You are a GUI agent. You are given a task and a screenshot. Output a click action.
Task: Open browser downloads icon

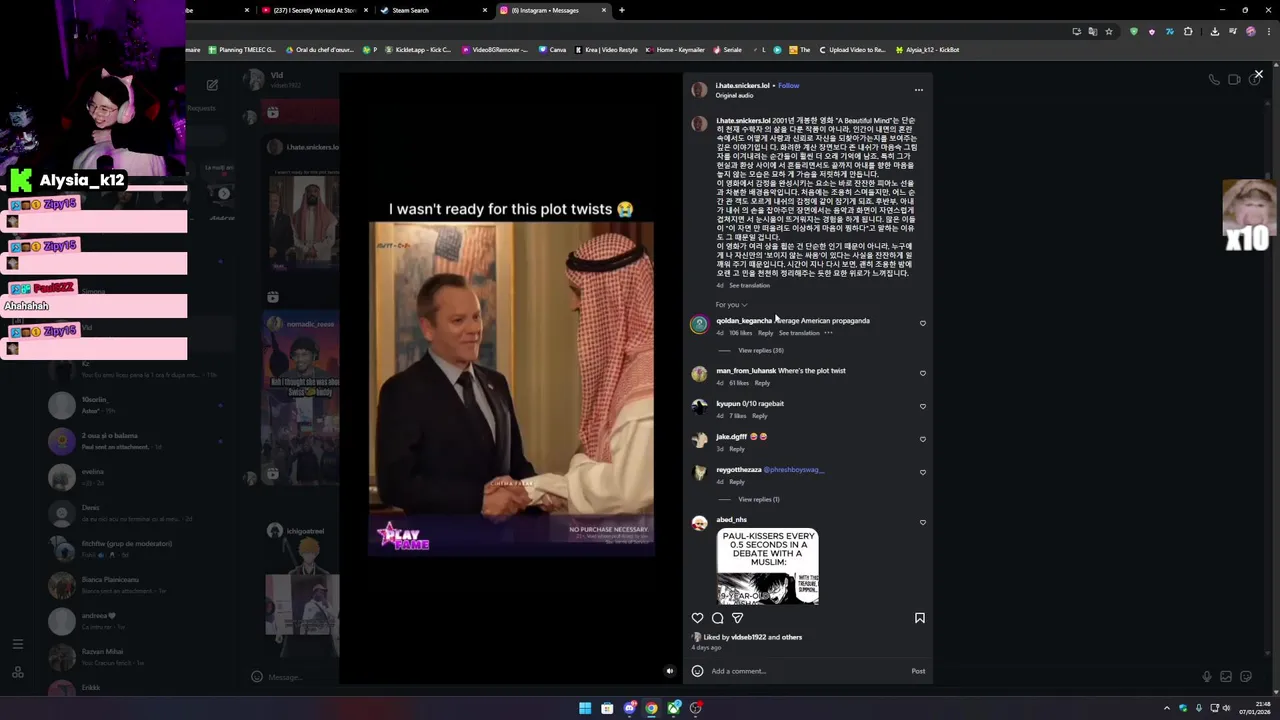(x=1214, y=31)
